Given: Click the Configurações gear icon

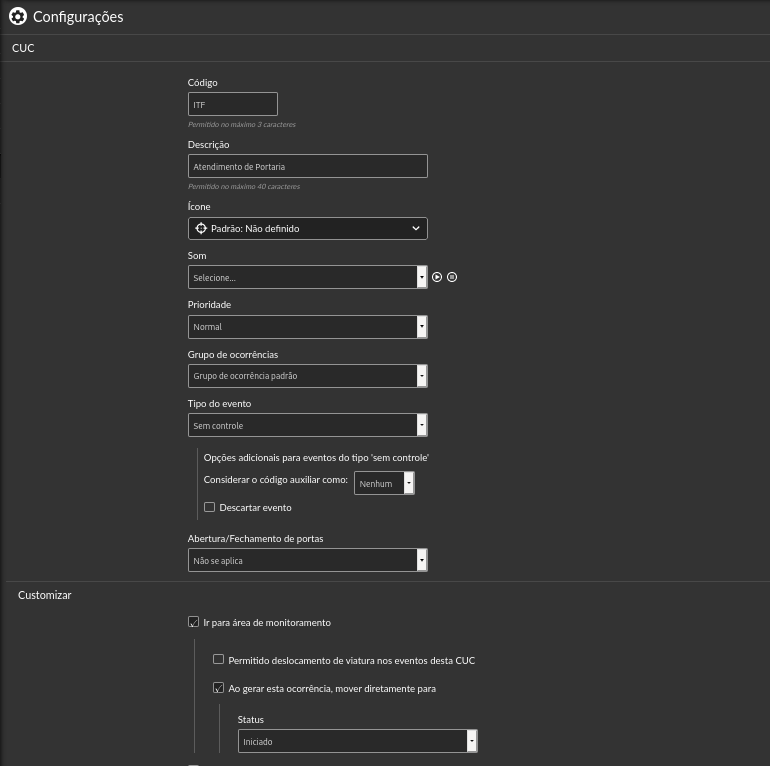Looking at the screenshot, I should pos(18,16).
